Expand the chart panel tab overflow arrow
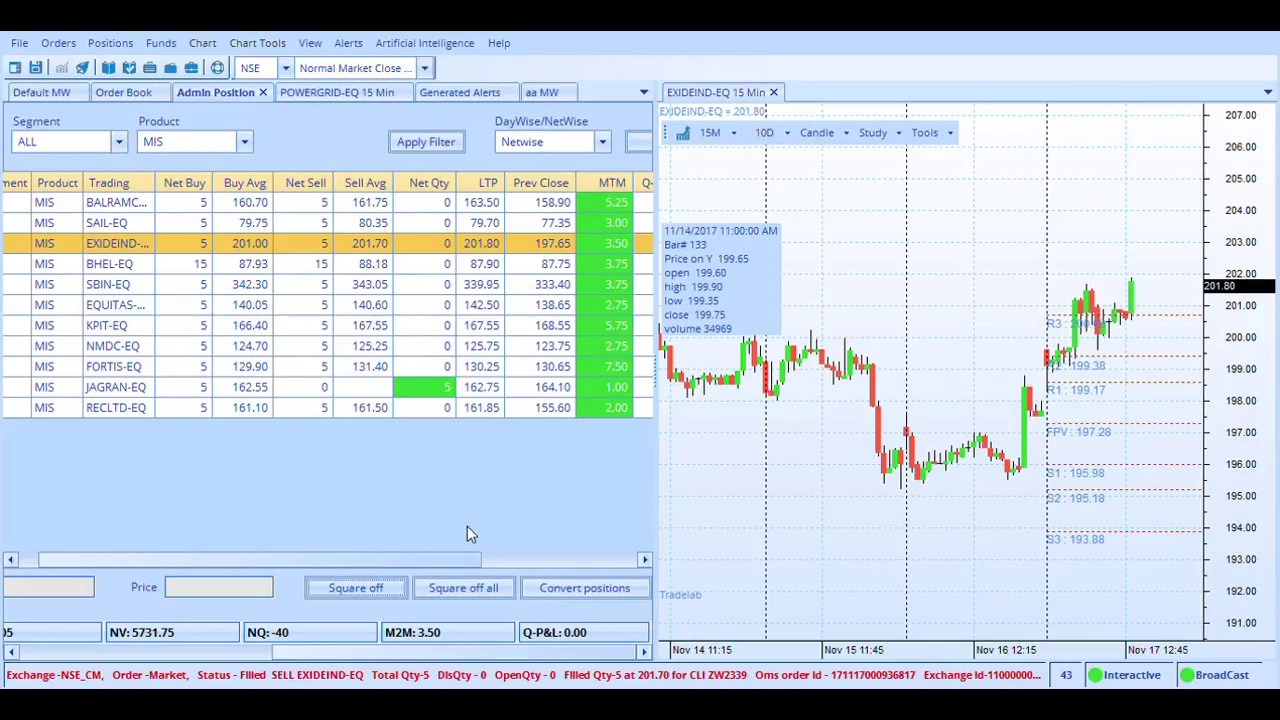Image resolution: width=1280 pixels, height=720 pixels. click(x=1268, y=92)
